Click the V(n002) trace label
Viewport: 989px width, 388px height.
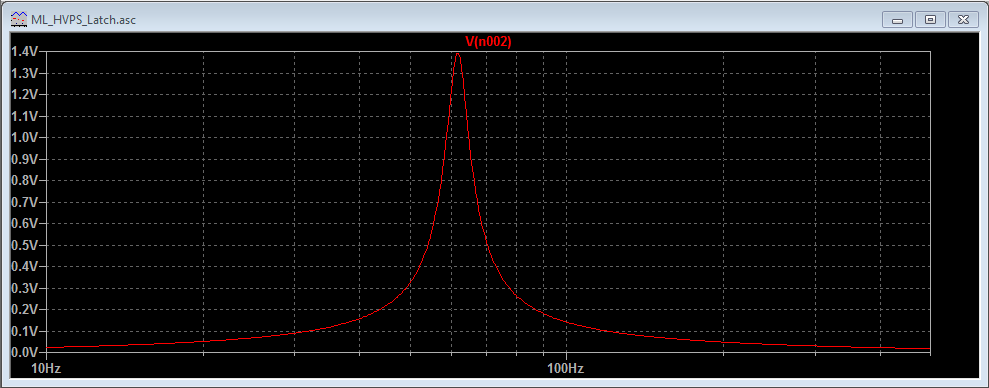(488, 42)
